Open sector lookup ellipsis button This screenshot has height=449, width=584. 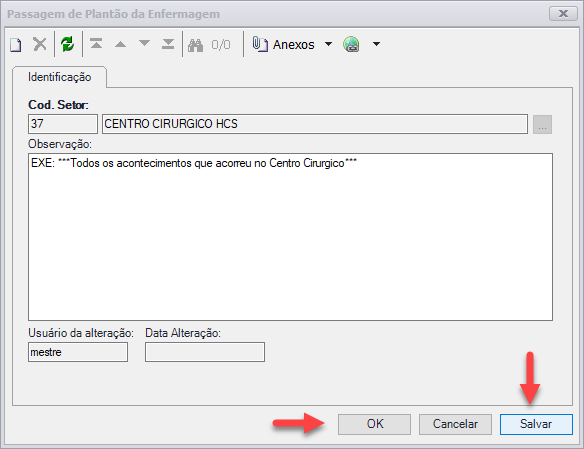tap(542, 124)
